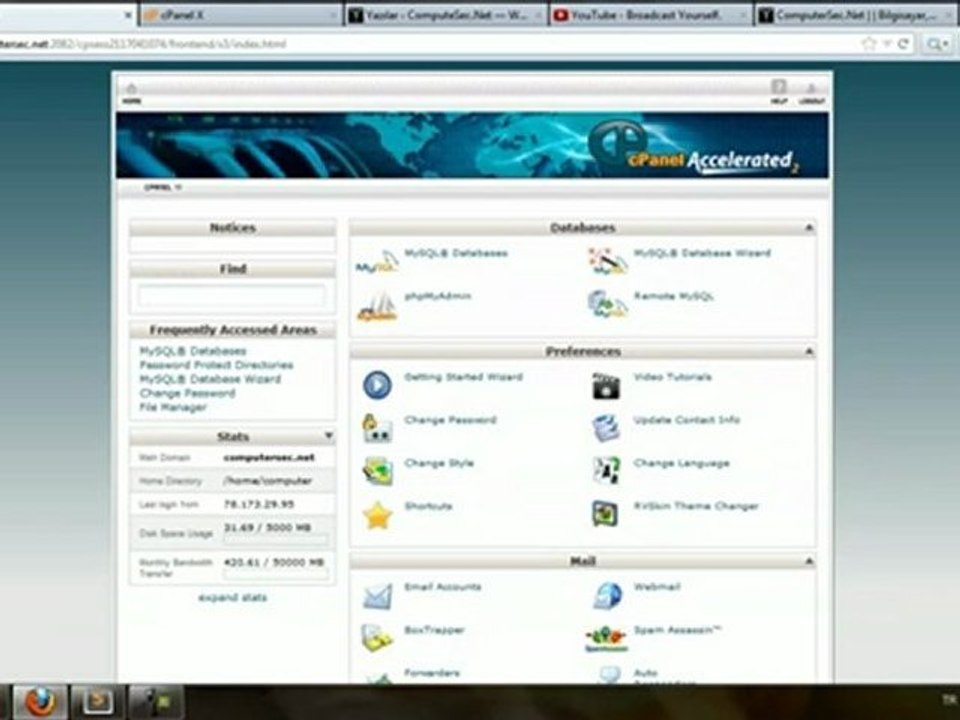Switch to the Yazılar ComputeSec.Net tab

[x=446, y=16]
